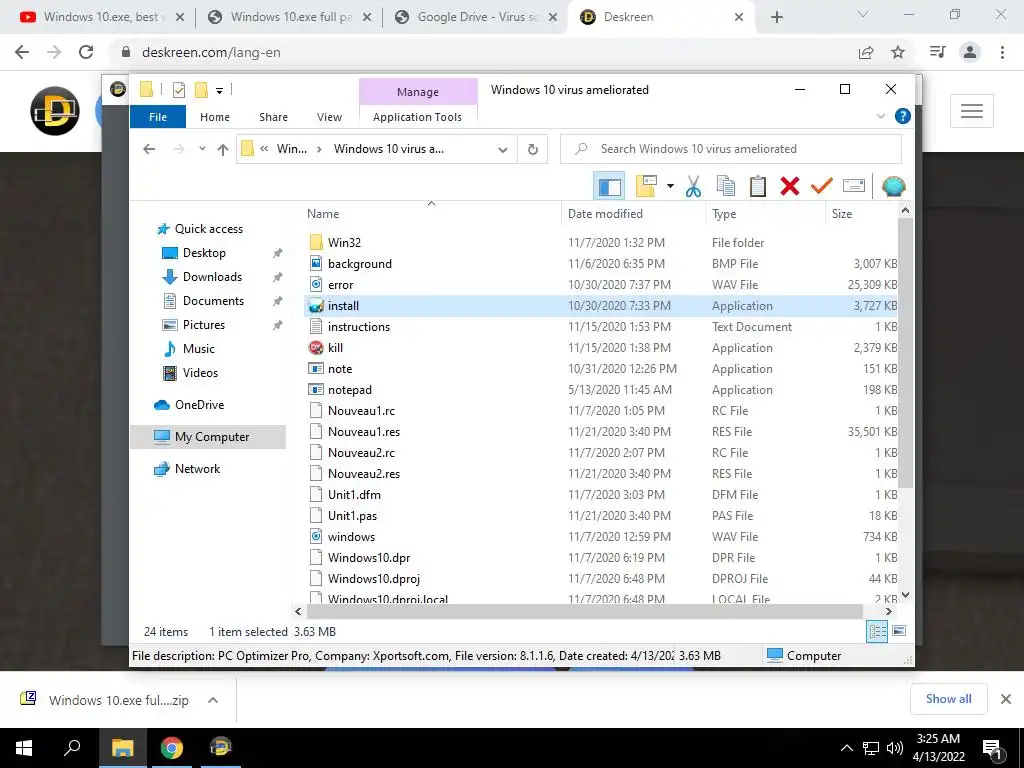Select the kill application file
Viewport: 1024px width, 768px height.
coord(335,347)
